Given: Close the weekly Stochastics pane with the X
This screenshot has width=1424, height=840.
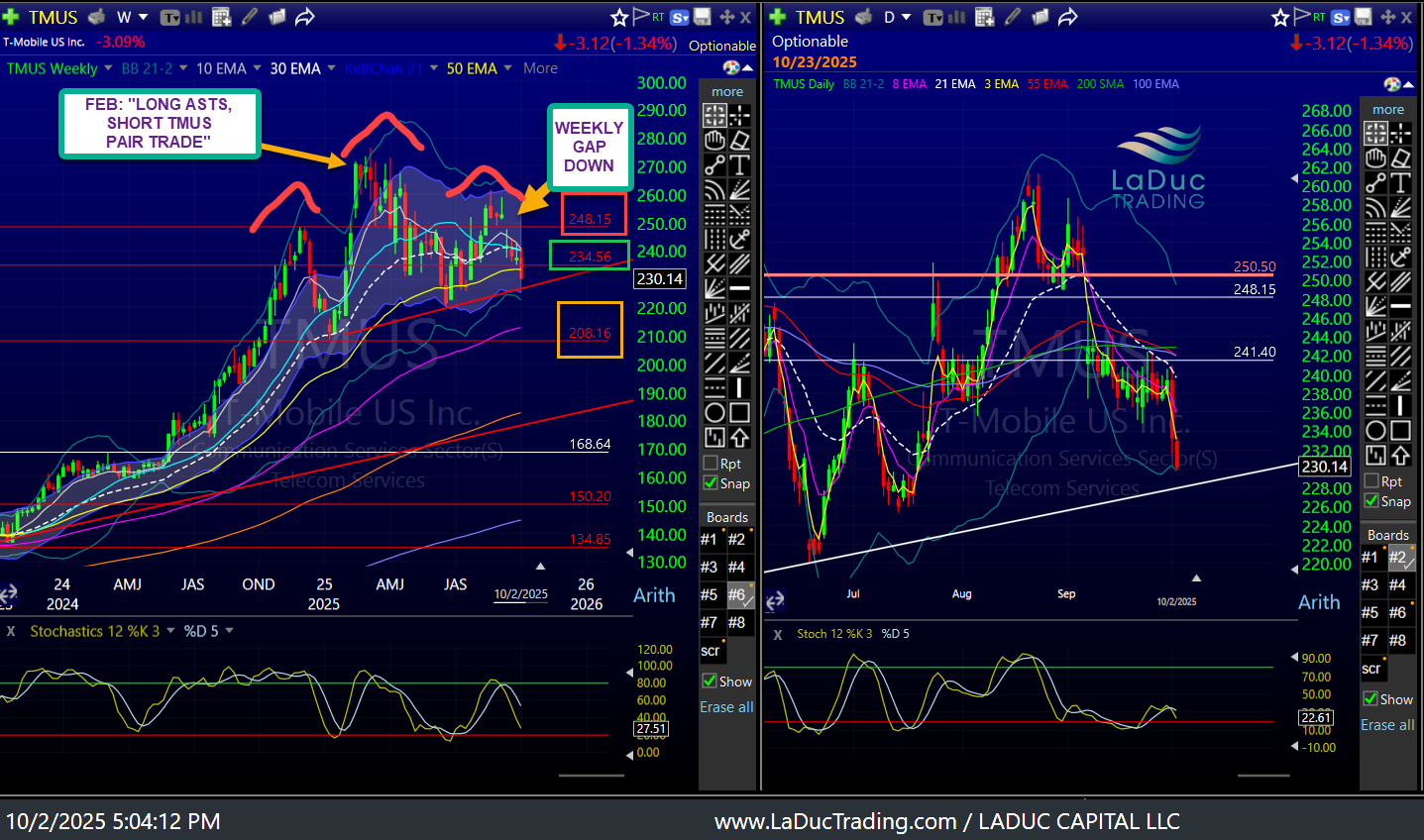Looking at the screenshot, I should coord(11,631).
